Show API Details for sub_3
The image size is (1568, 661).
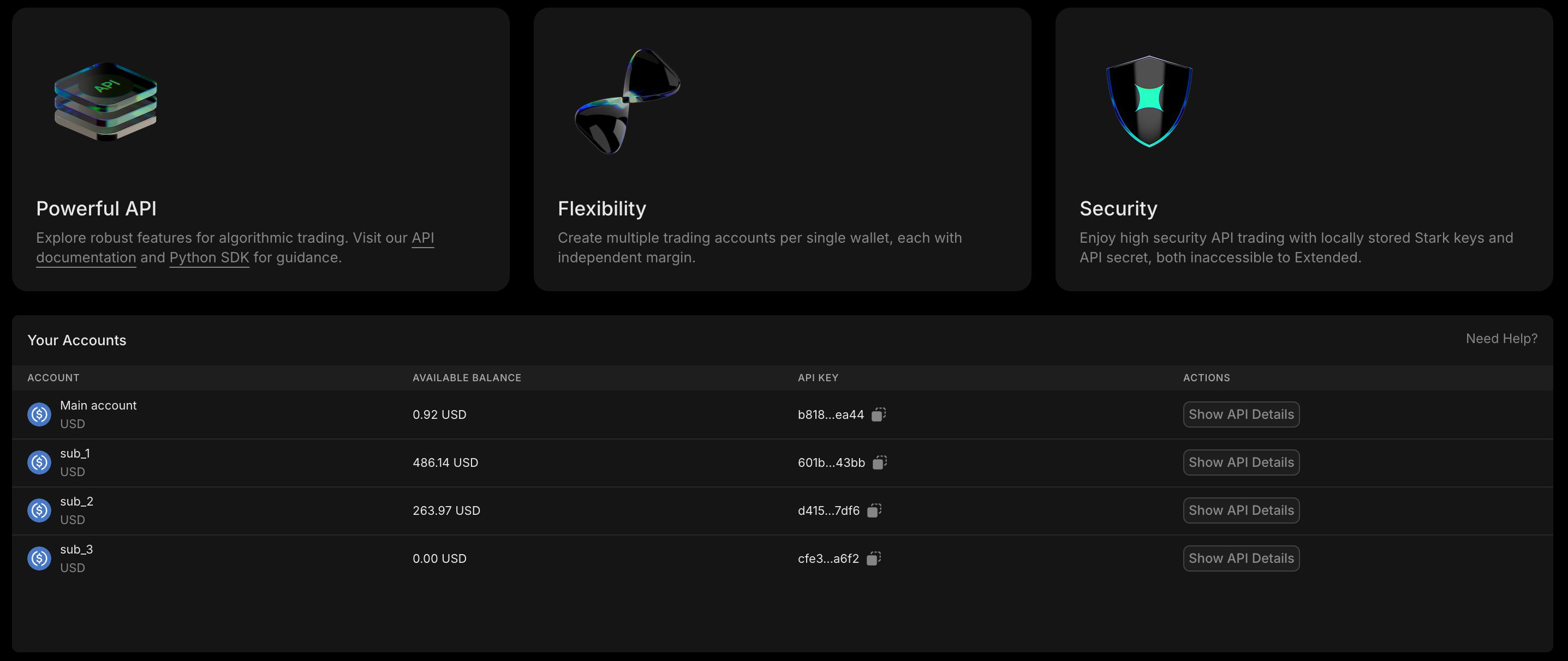tap(1241, 559)
